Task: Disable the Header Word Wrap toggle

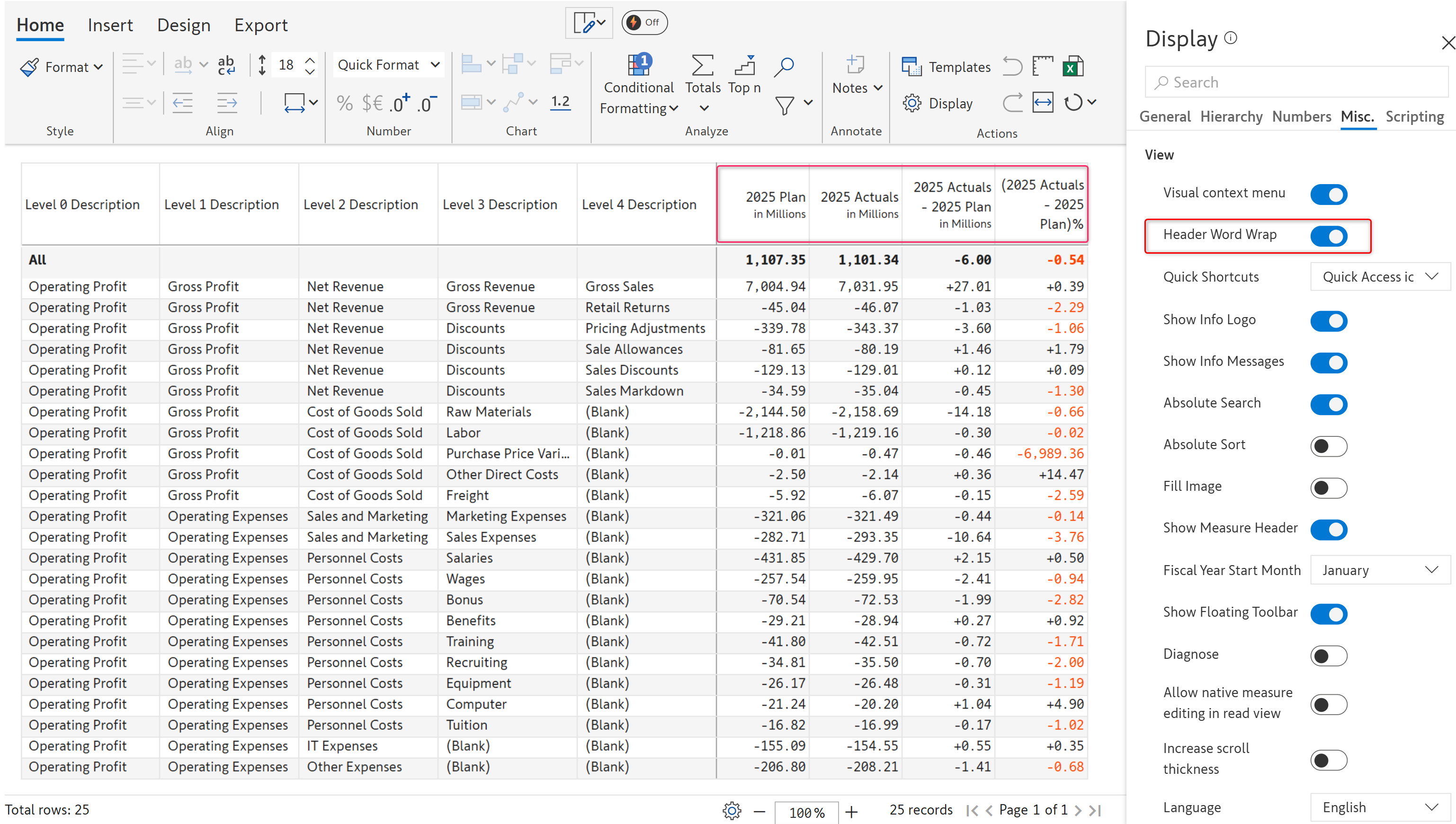Action: (1328, 236)
